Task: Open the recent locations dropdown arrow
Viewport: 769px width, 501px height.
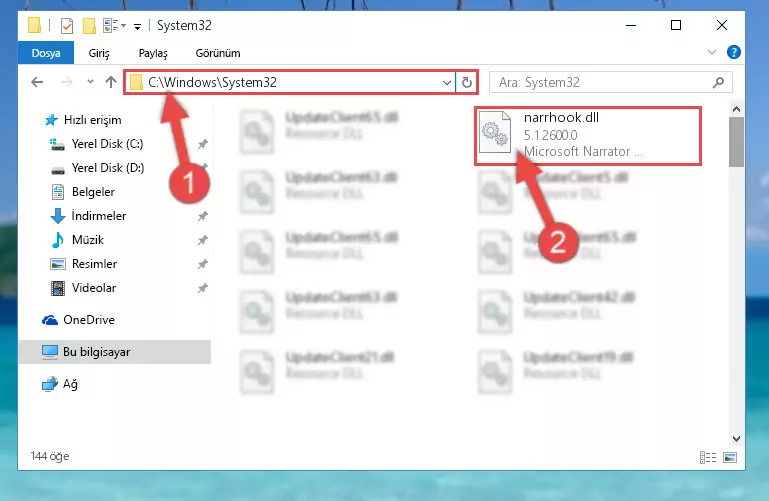Action: pos(90,82)
